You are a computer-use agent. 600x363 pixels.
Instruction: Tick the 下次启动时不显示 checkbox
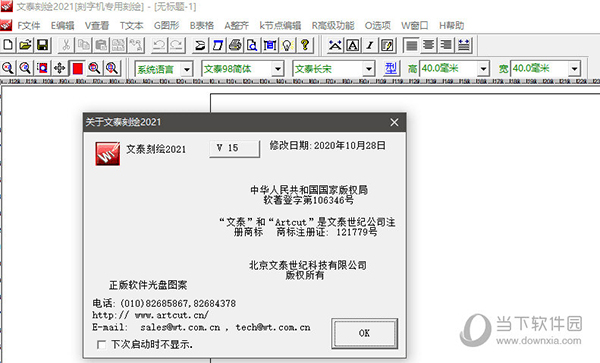coord(101,345)
